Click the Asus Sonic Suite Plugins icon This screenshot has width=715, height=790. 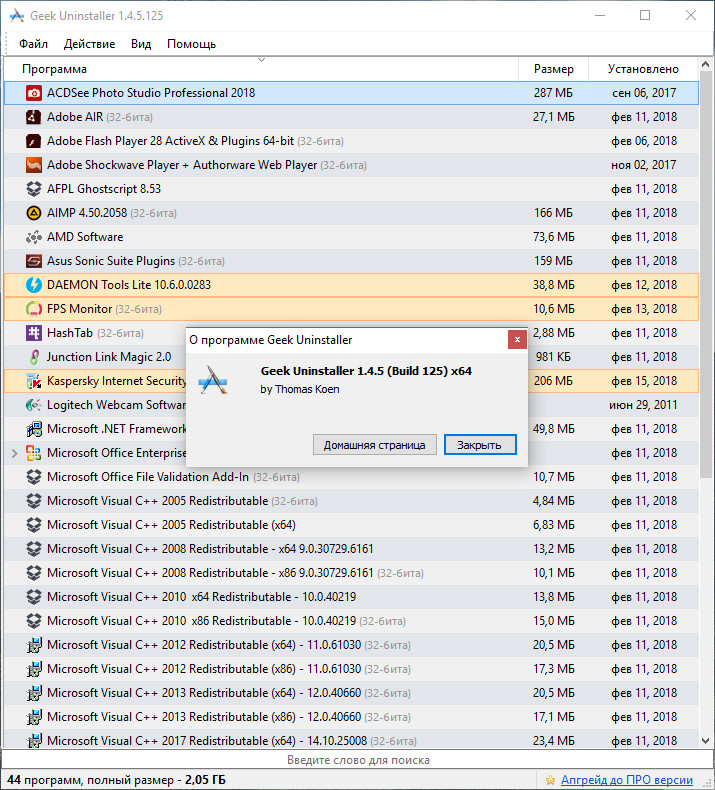click(x=34, y=261)
